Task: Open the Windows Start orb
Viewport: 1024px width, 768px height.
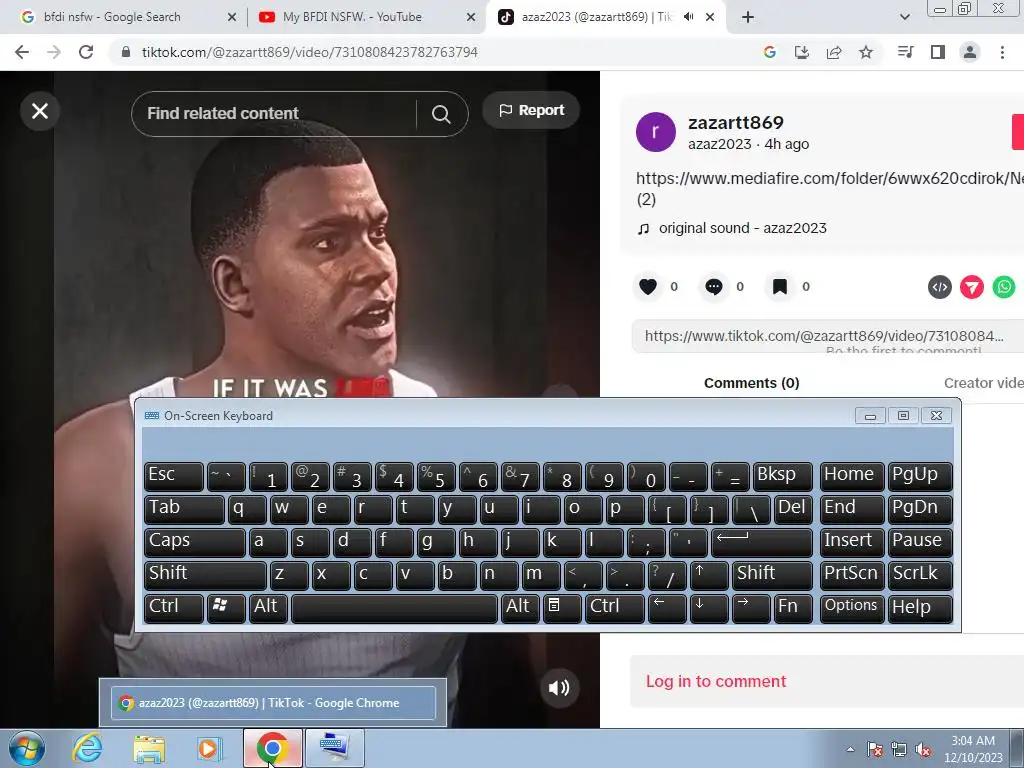Action: (26, 748)
